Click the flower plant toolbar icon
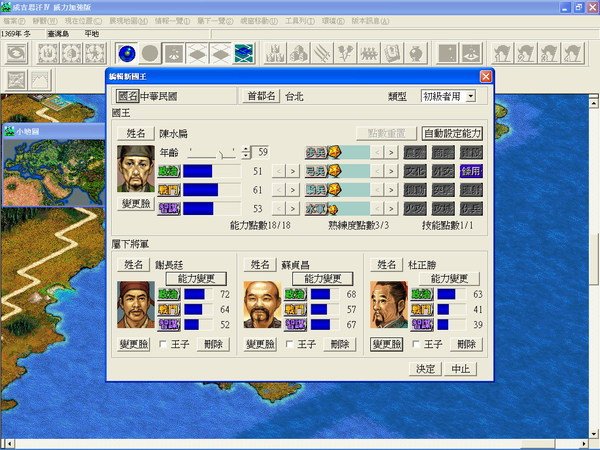The image size is (600, 450). (x=345, y=53)
